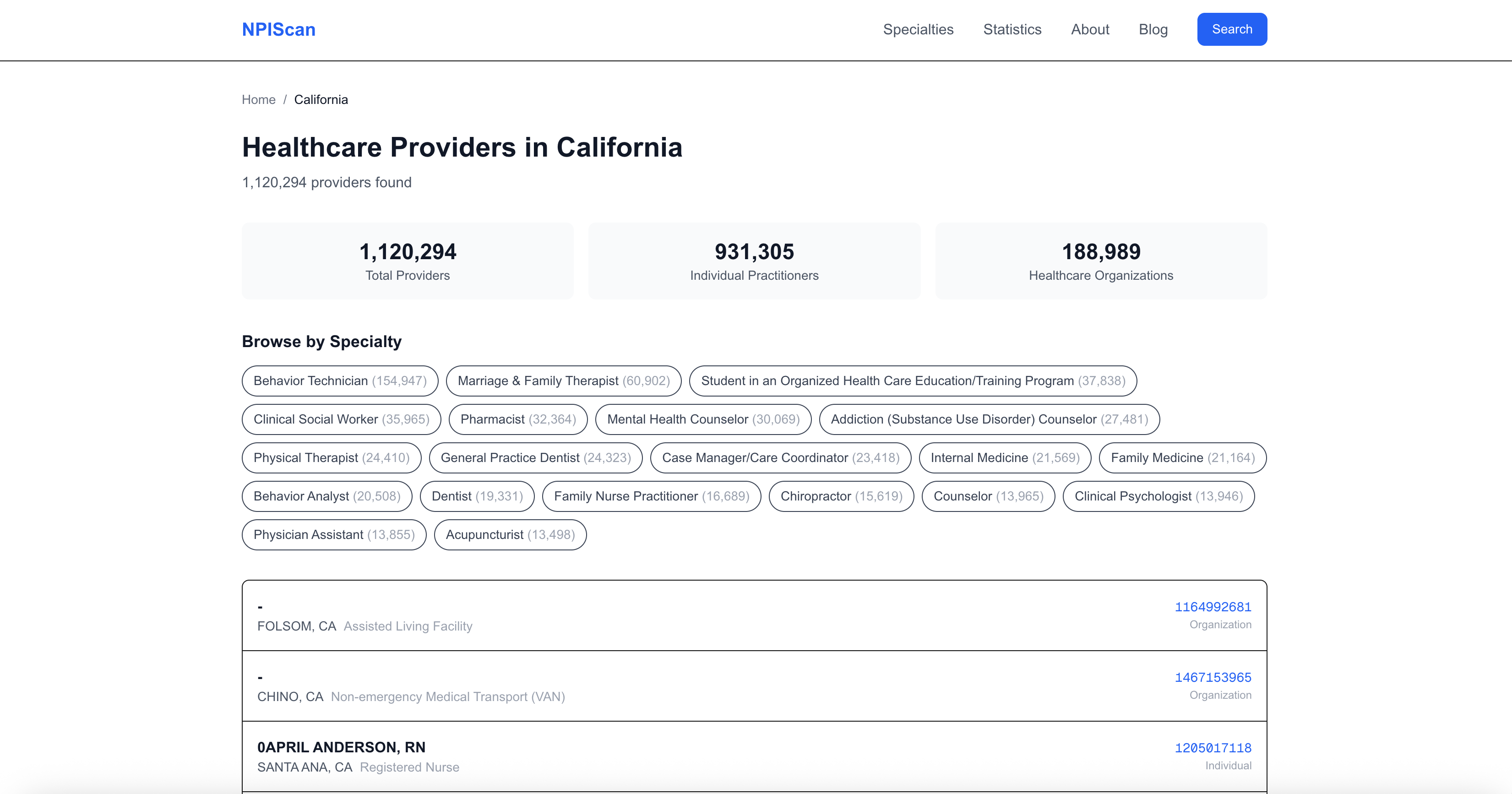The height and width of the screenshot is (794, 1512).
Task: Choose Marriage & Family Therapist specialty
Action: point(563,381)
